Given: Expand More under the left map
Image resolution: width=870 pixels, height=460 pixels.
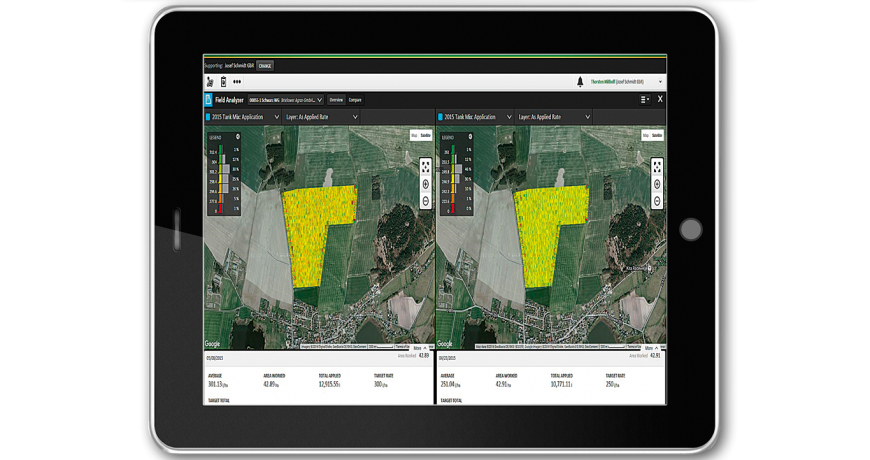Looking at the screenshot, I should 420,348.
